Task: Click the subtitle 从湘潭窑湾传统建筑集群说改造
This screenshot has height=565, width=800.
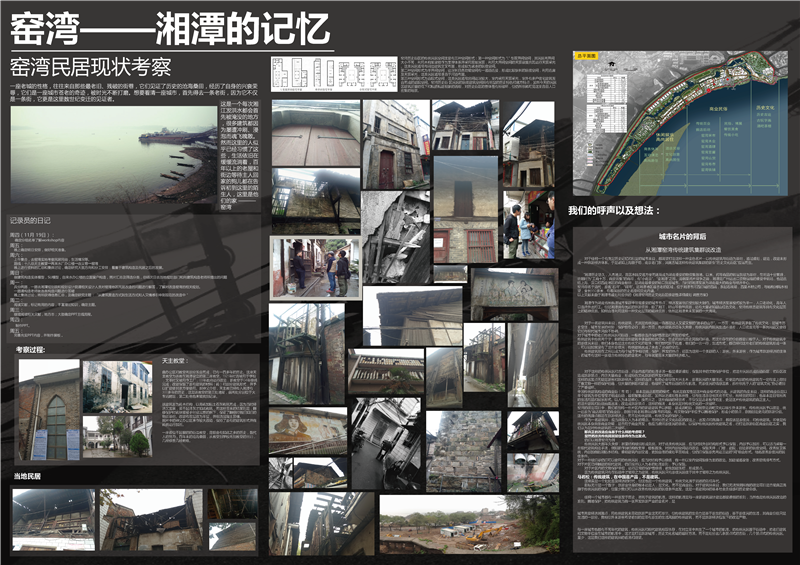Action: [683, 250]
